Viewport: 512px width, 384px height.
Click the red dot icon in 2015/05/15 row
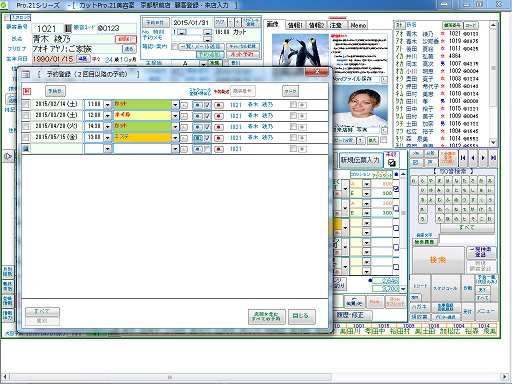pyautogui.click(x=219, y=138)
